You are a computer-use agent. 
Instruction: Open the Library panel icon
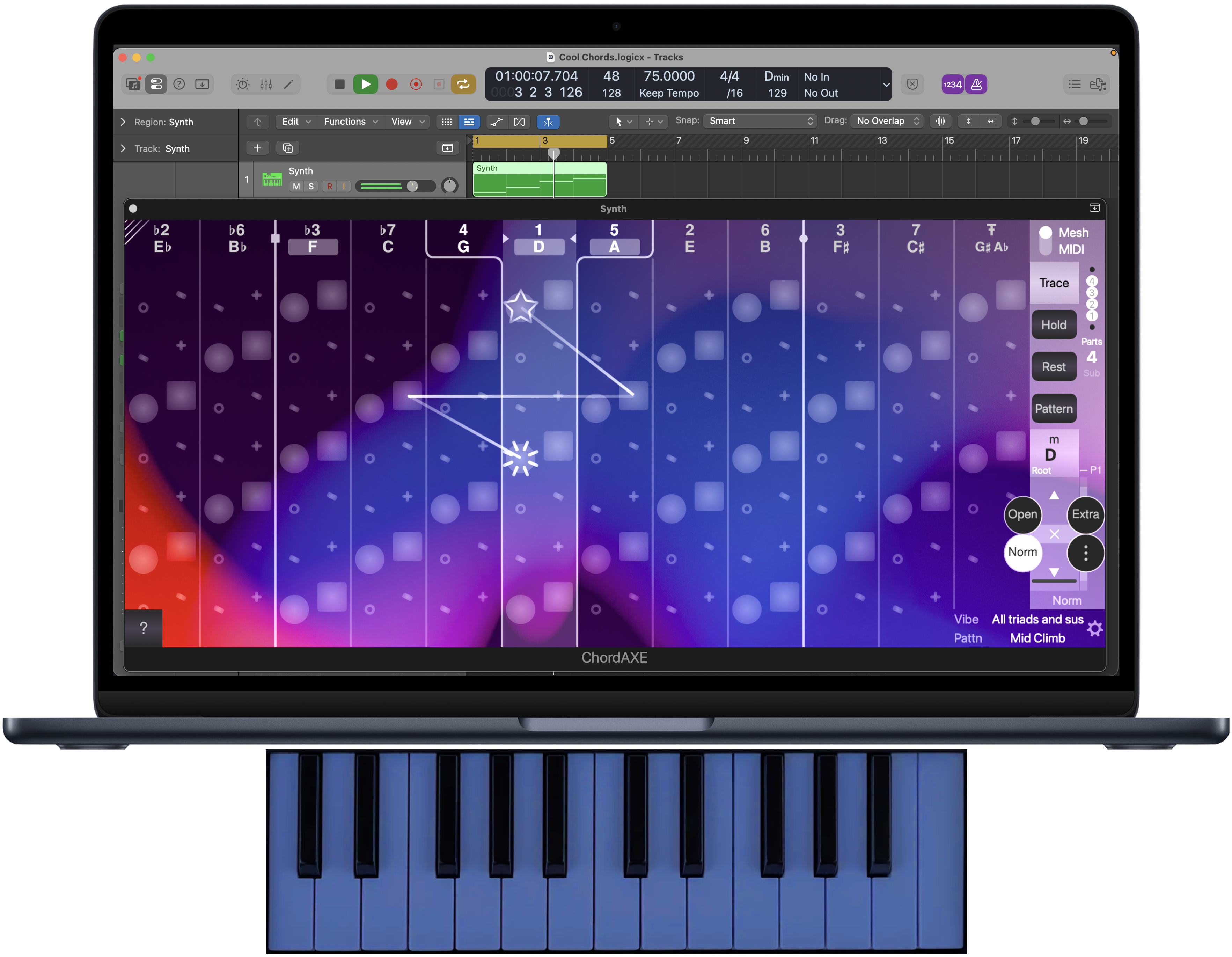point(133,84)
